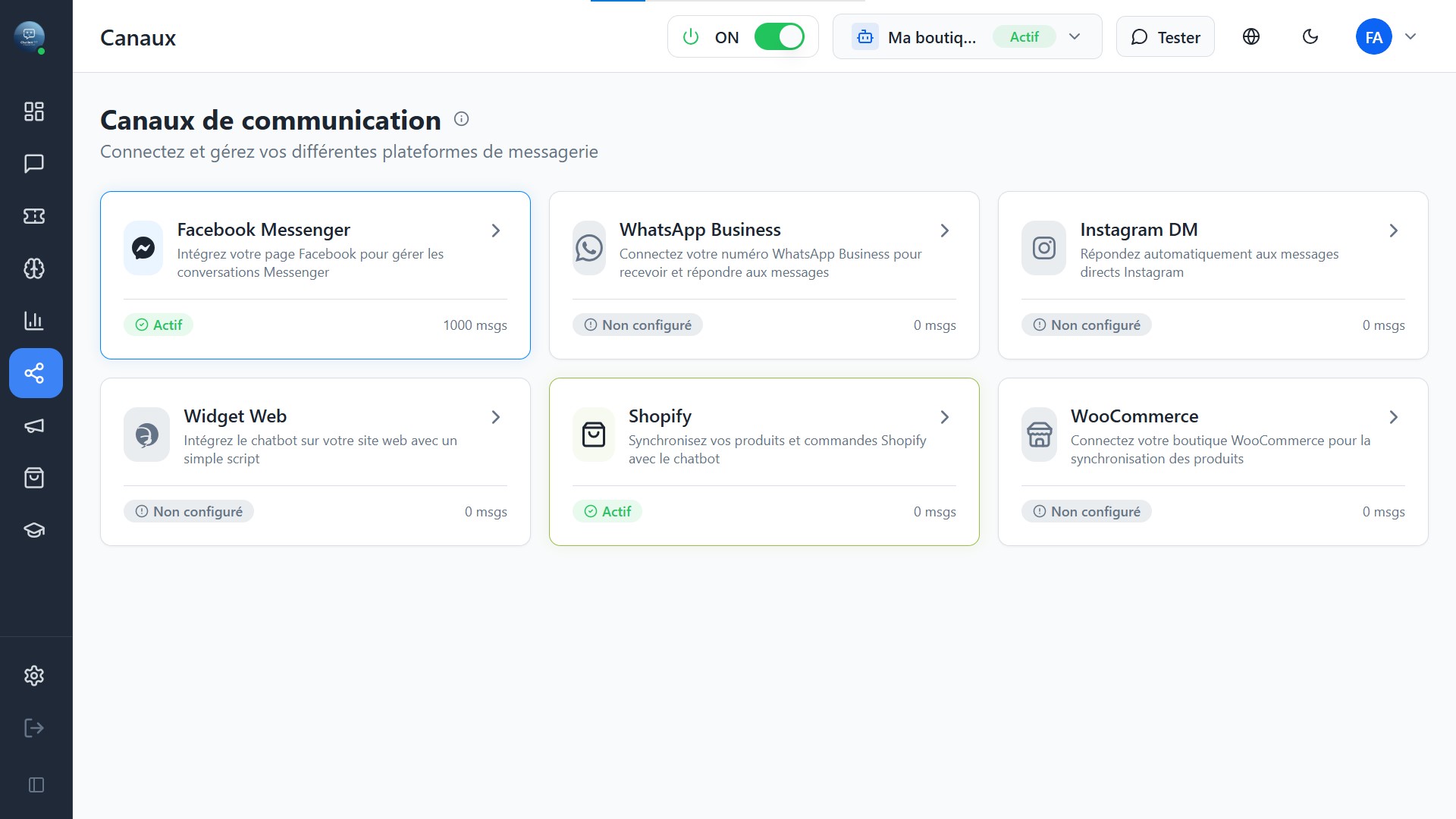Image resolution: width=1456 pixels, height=819 pixels.
Task: Click the 1000 msgs count
Action: click(475, 325)
